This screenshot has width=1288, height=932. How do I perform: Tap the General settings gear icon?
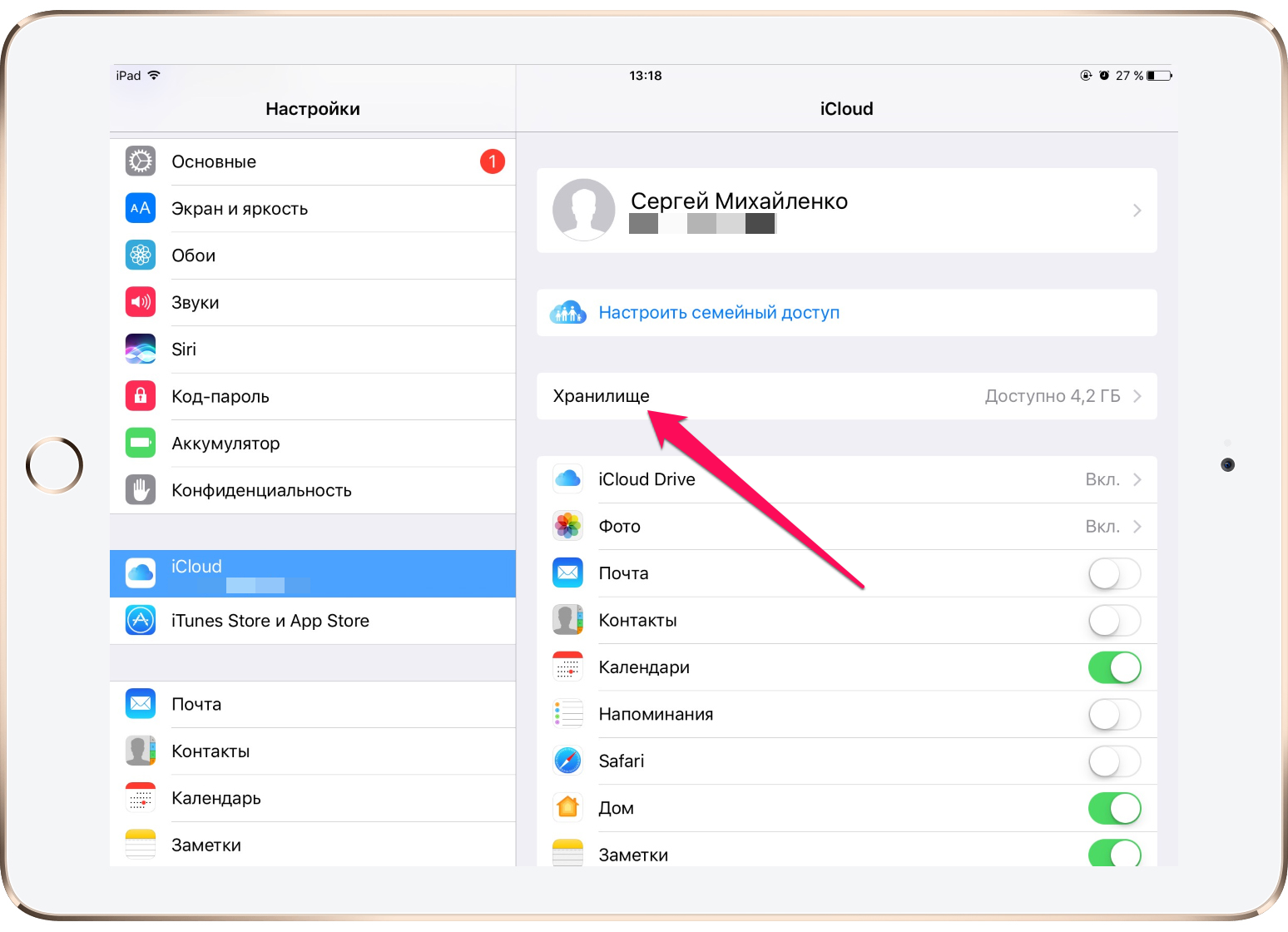[x=141, y=161]
